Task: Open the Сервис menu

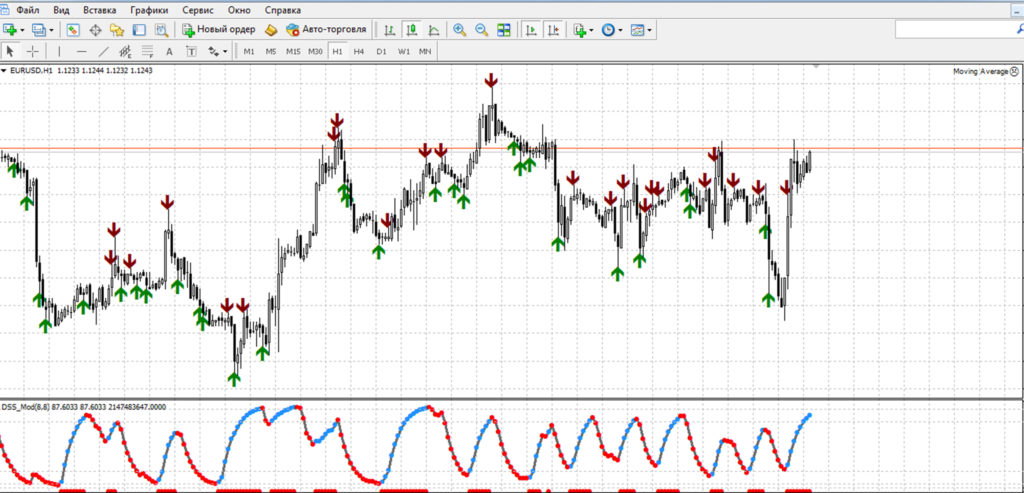Action: point(198,9)
